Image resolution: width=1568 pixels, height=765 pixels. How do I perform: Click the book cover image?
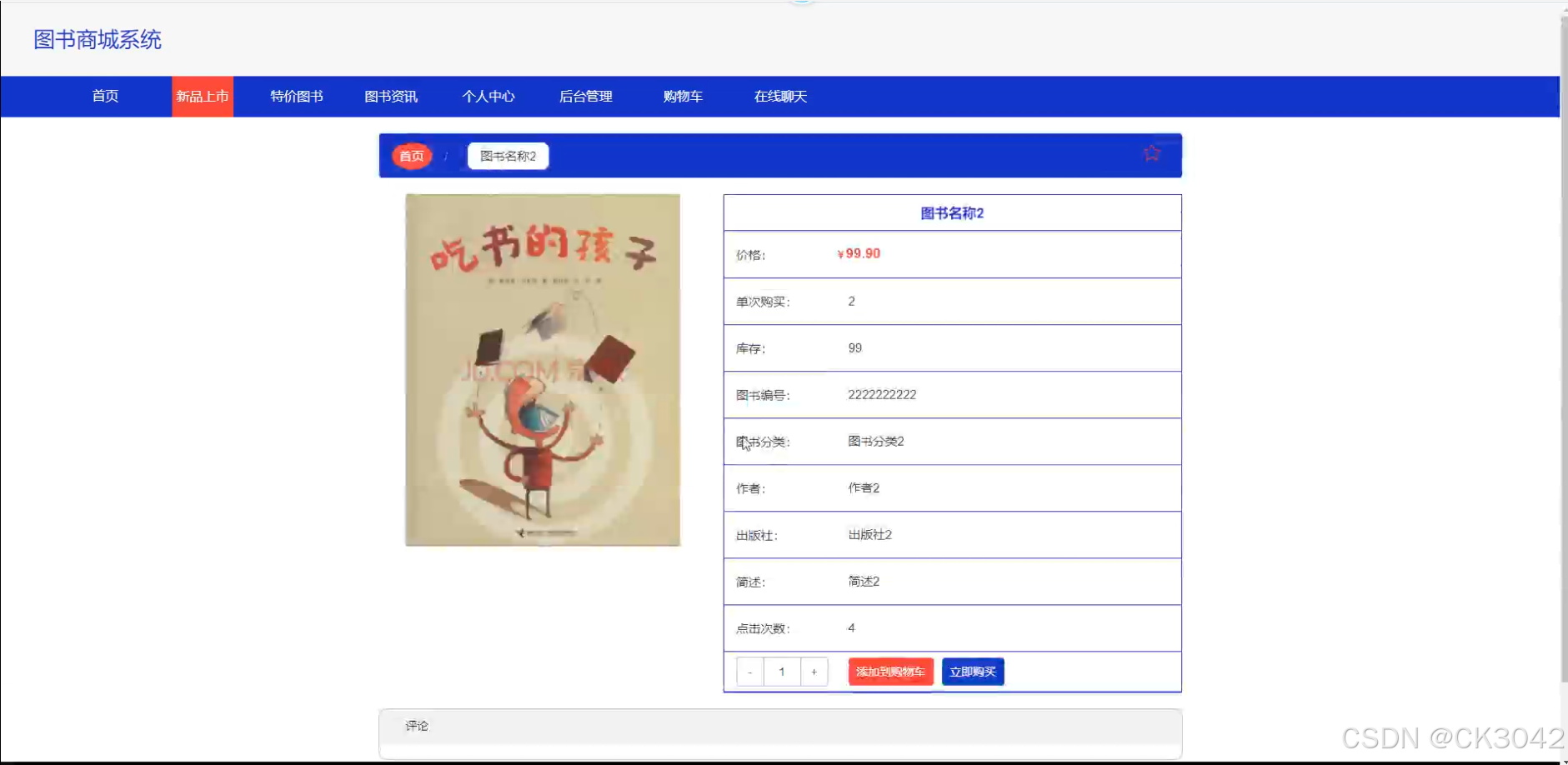coord(543,370)
